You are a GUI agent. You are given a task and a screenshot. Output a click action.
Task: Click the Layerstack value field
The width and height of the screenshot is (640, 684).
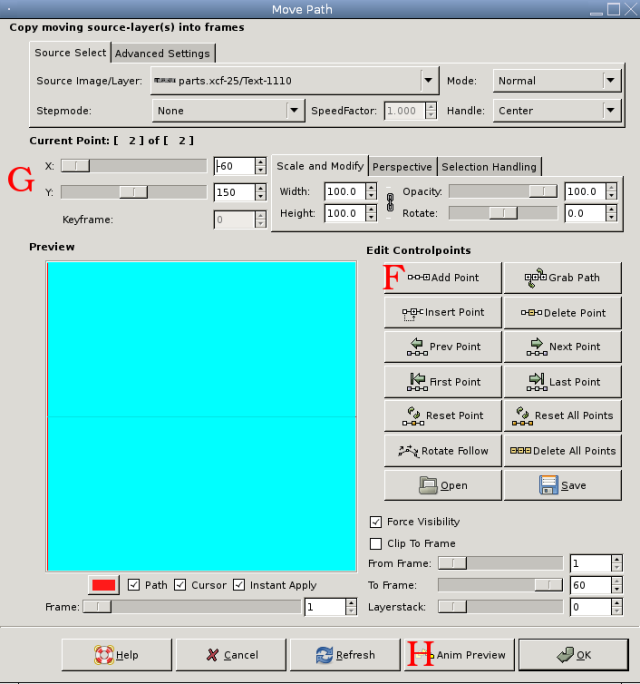coord(590,607)
